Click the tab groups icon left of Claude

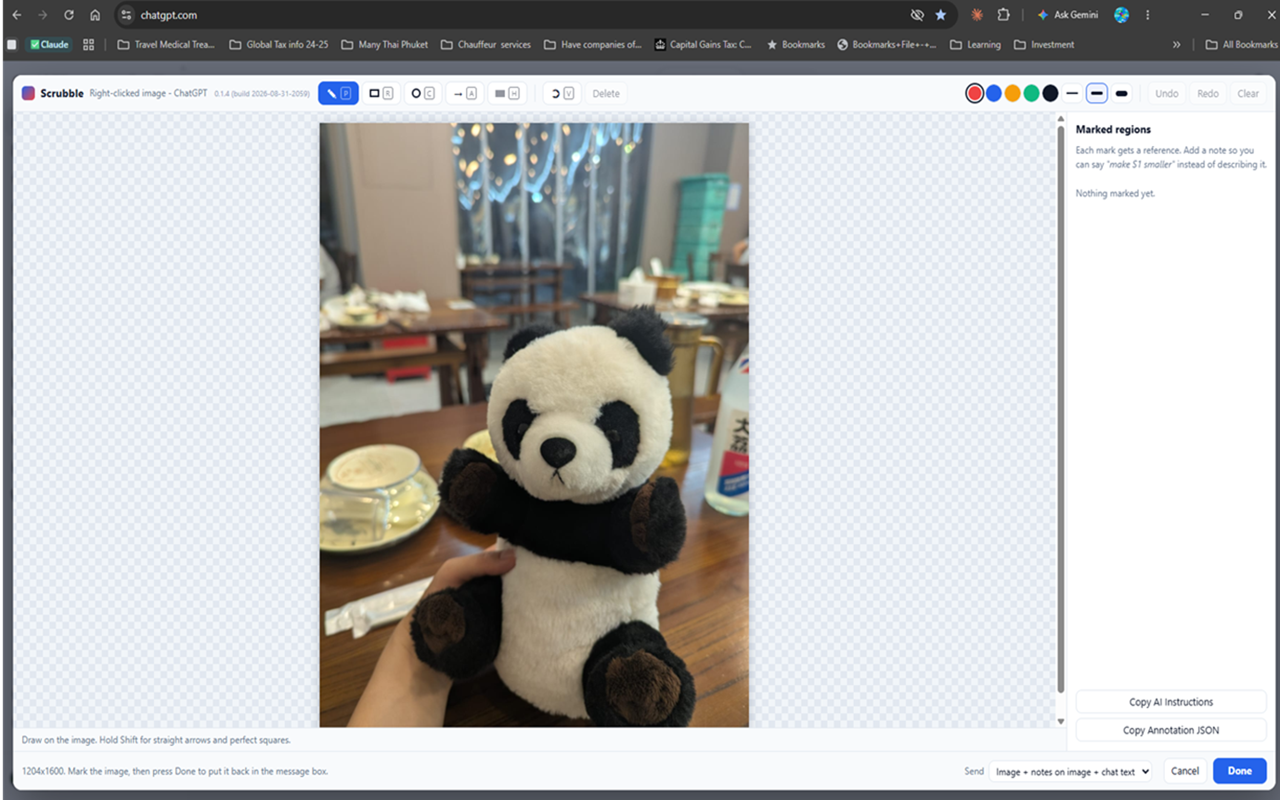pos(12,44)
